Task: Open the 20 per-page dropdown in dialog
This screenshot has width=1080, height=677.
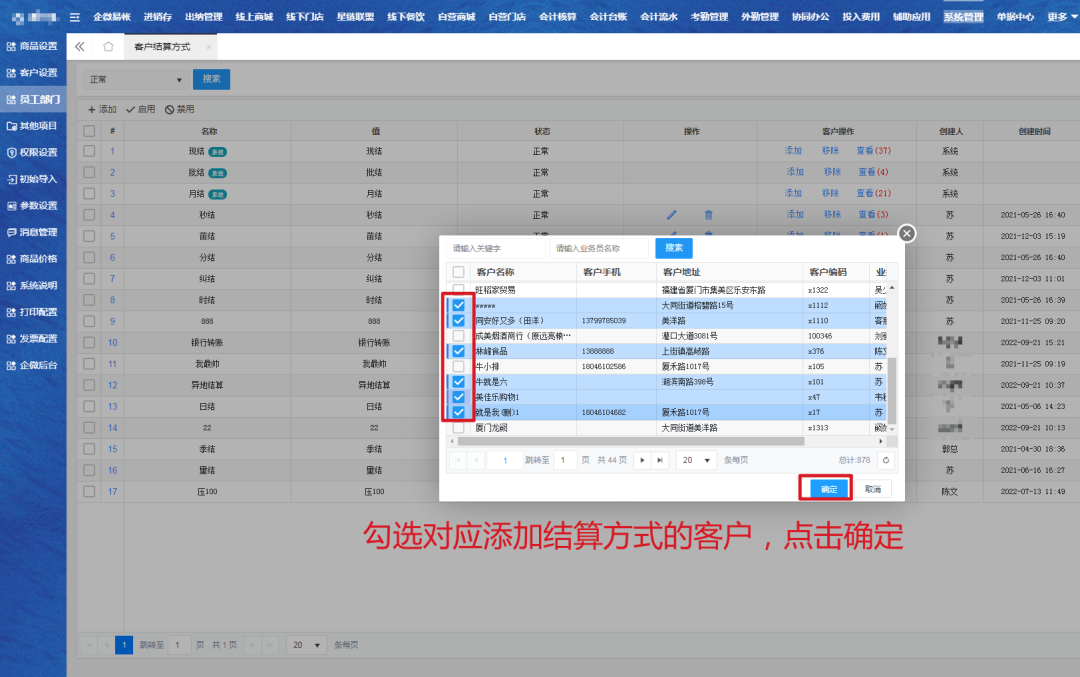Action: 696,460
